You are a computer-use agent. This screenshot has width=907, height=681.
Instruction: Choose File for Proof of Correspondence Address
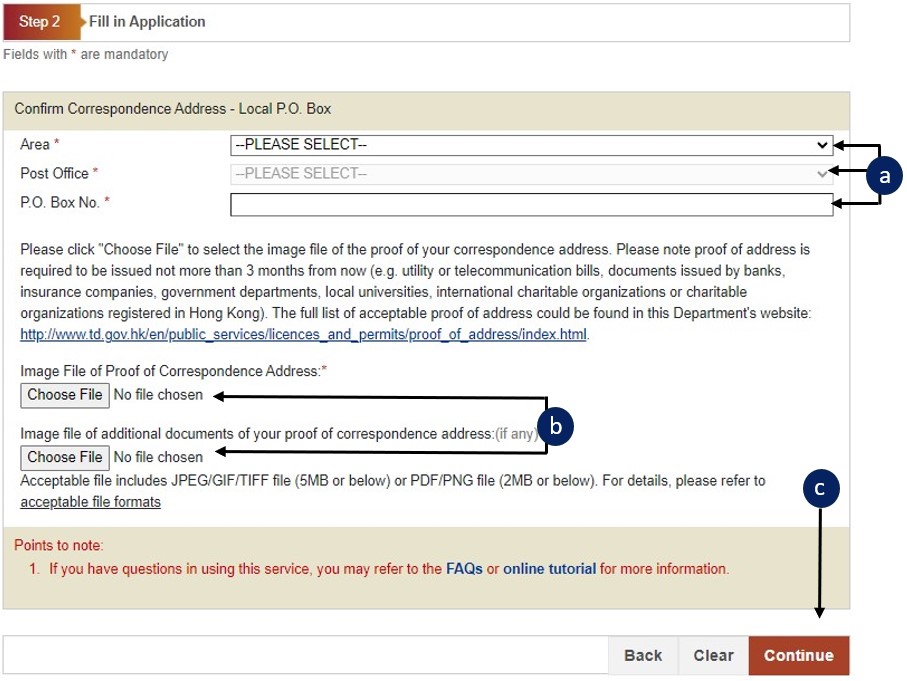tap(65, 395)
